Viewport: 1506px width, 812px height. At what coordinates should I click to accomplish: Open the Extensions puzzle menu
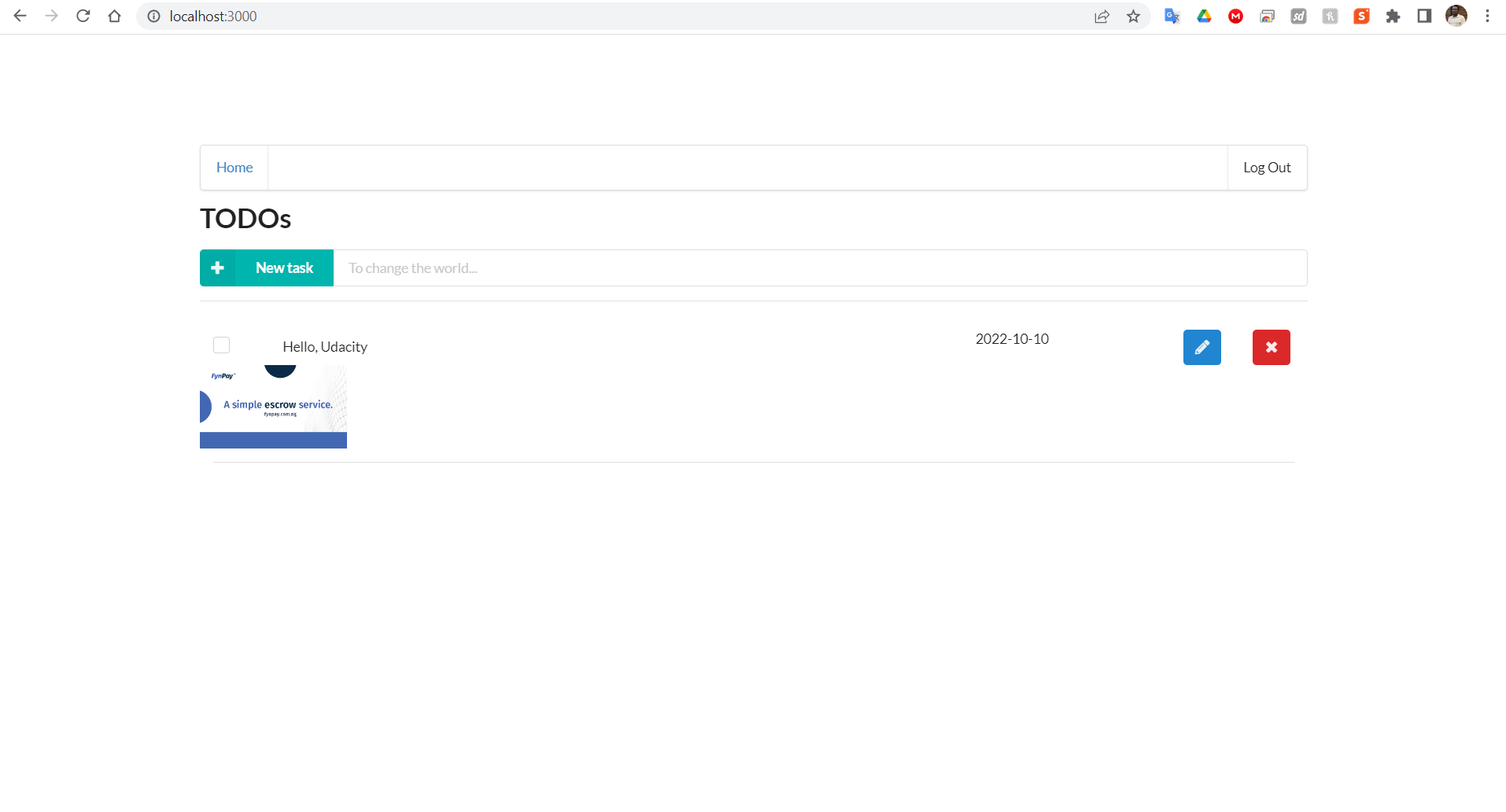pyautogui.click(x=1393, y=17)
